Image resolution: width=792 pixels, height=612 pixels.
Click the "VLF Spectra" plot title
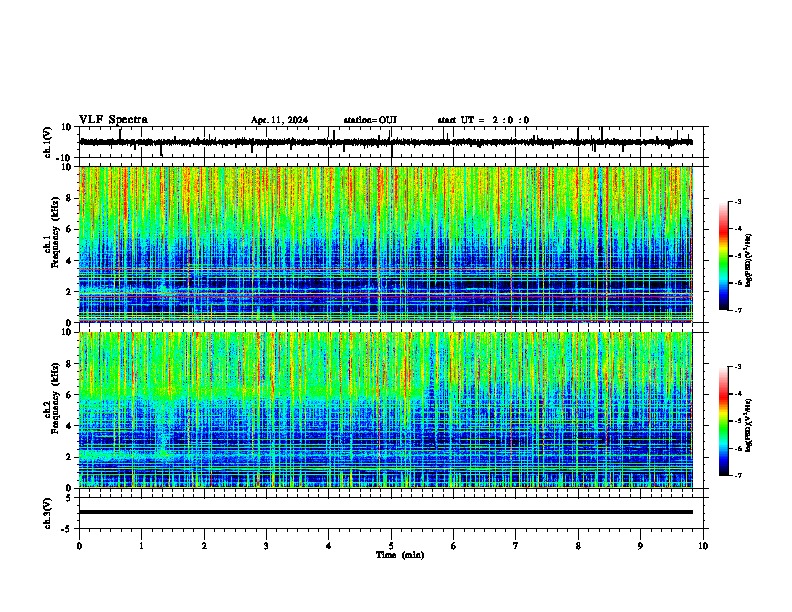click(113, 120)
